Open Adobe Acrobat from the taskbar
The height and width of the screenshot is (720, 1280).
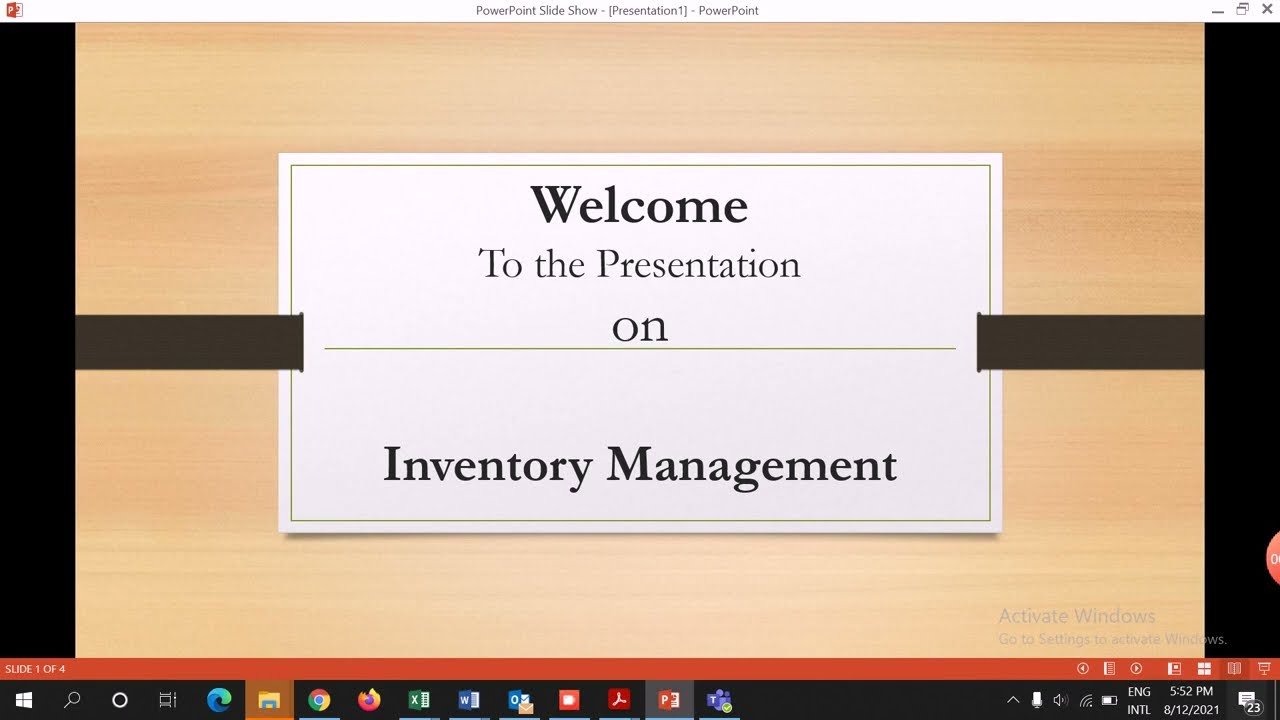(x=619, y=700)
